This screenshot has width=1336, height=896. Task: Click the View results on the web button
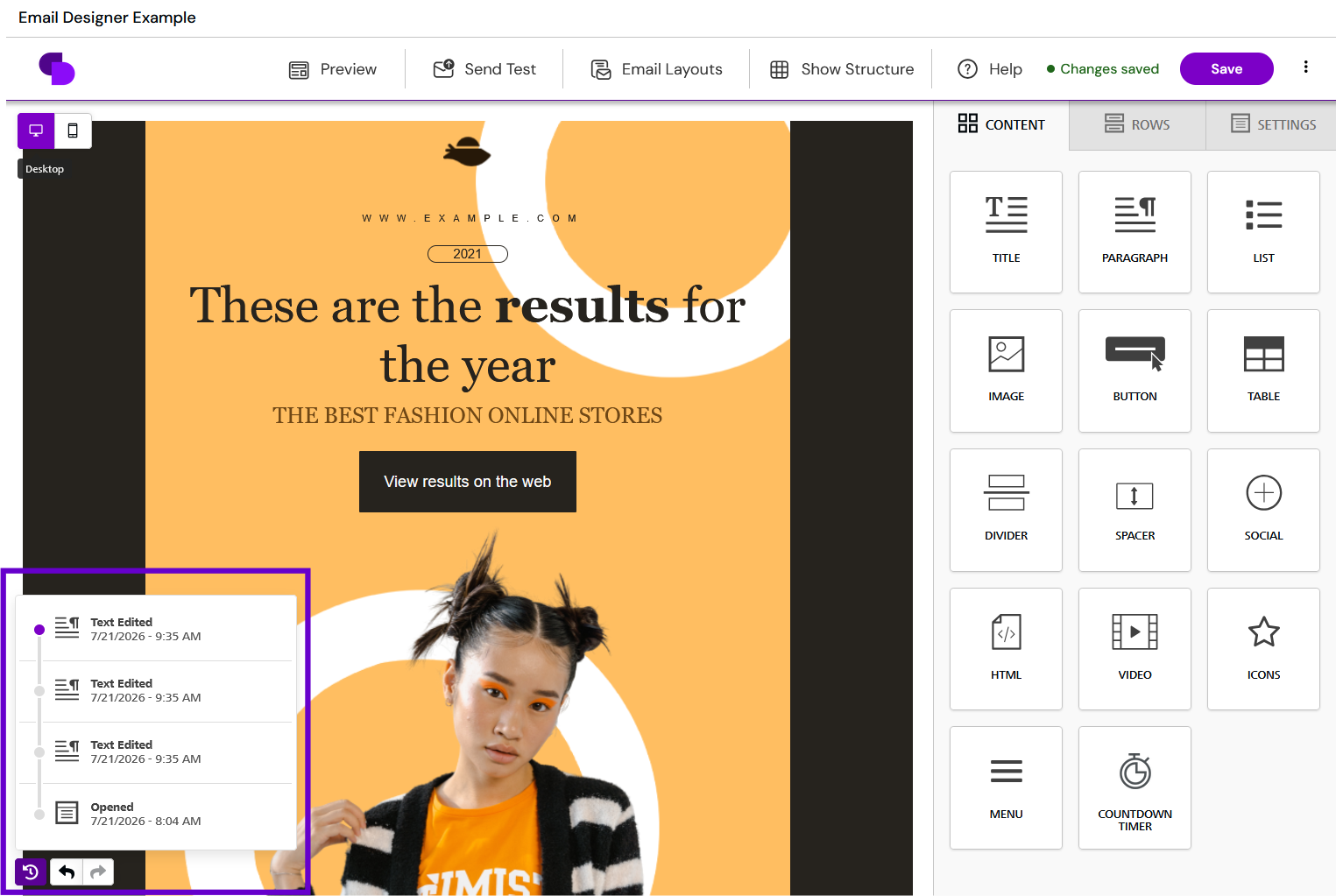[x=468, y=482]
